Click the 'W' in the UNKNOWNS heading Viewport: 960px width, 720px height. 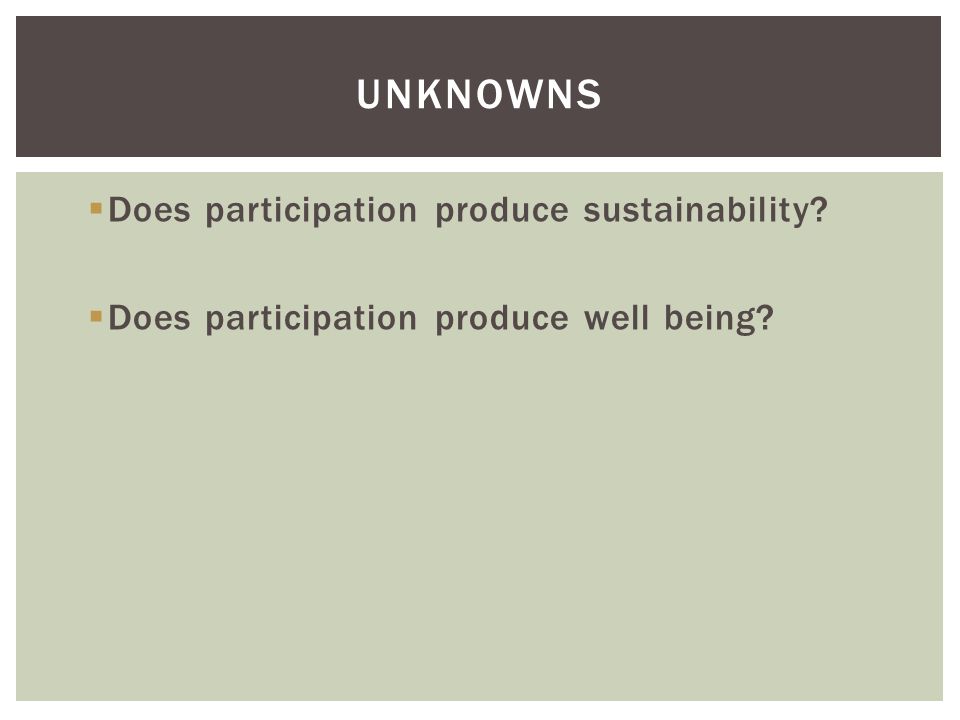tap(524, 94)
